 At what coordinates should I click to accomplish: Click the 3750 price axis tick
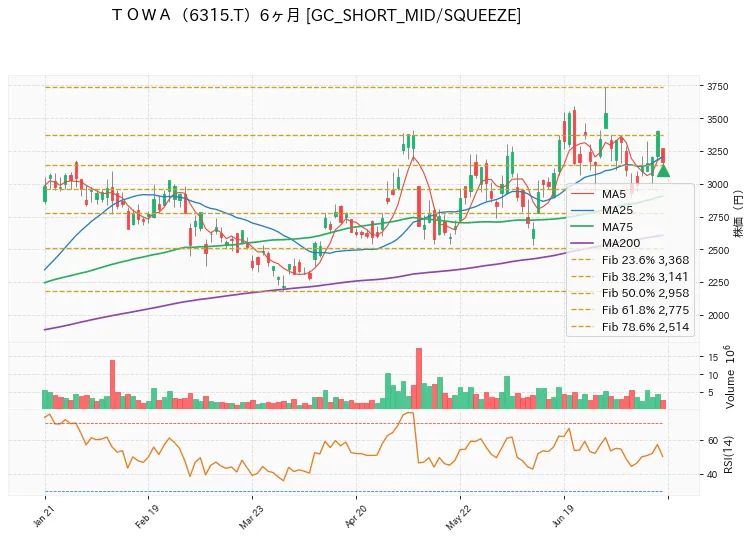coord(717,87)
